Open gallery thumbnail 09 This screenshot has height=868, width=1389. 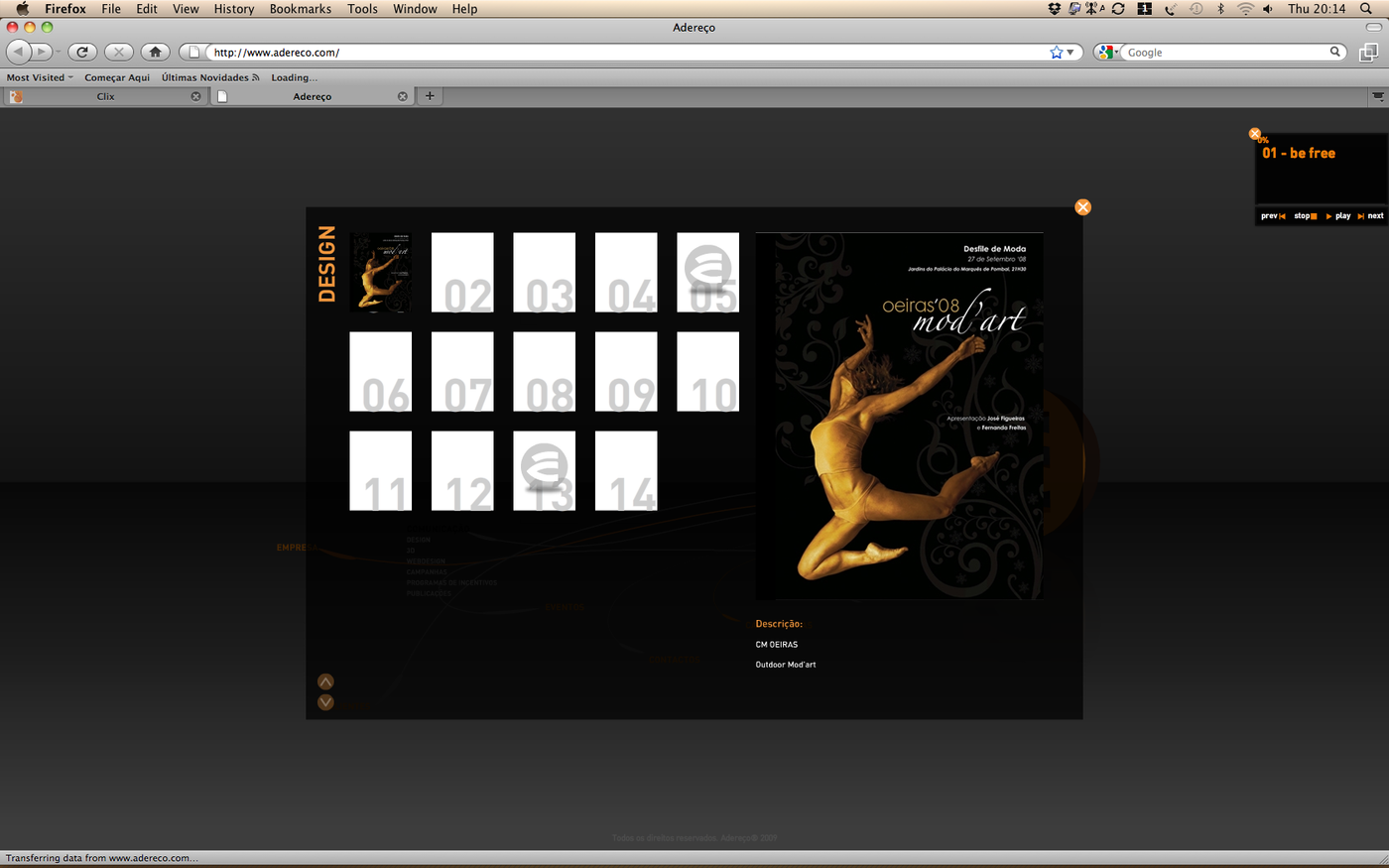coord(626,372)
